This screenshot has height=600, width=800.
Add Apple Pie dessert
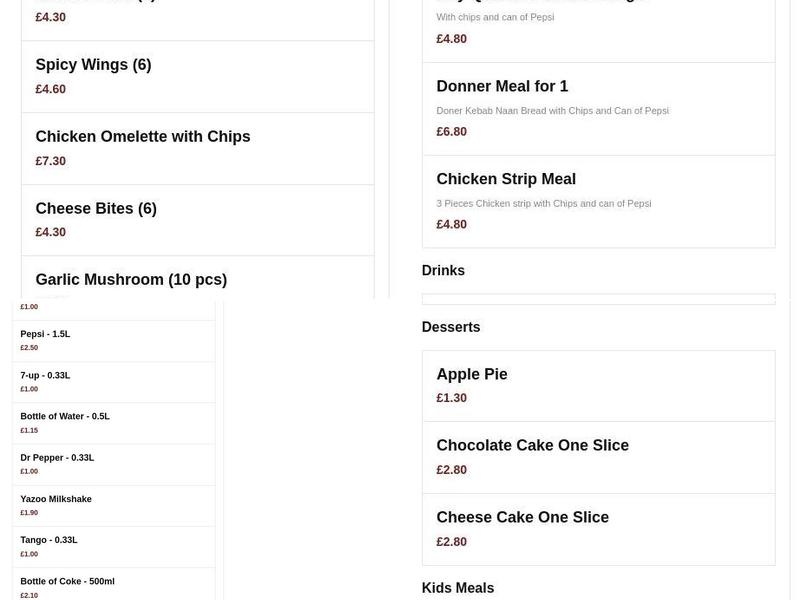pyautogui.click(x=471, y=374)
